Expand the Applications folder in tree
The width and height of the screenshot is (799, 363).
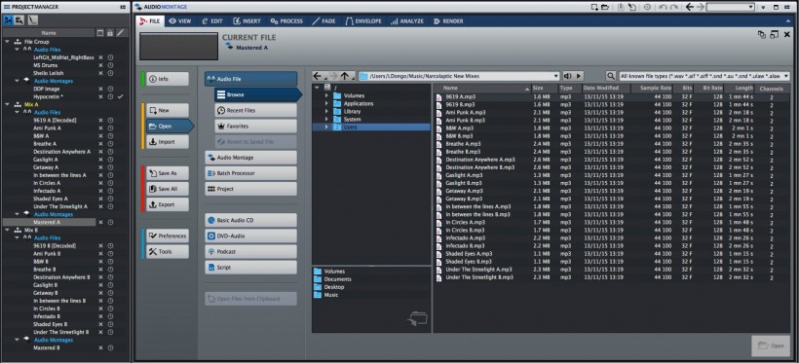click(x=327, y=103)
